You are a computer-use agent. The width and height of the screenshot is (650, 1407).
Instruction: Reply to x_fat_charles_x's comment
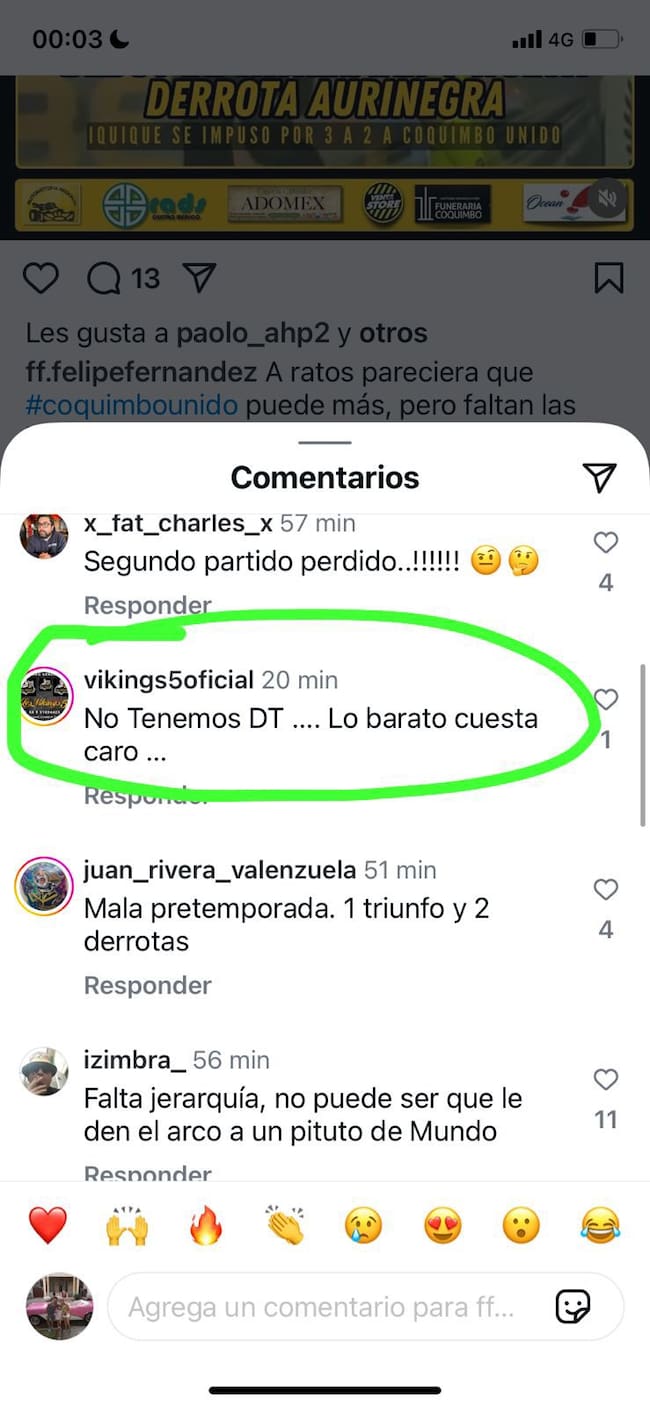148,605
